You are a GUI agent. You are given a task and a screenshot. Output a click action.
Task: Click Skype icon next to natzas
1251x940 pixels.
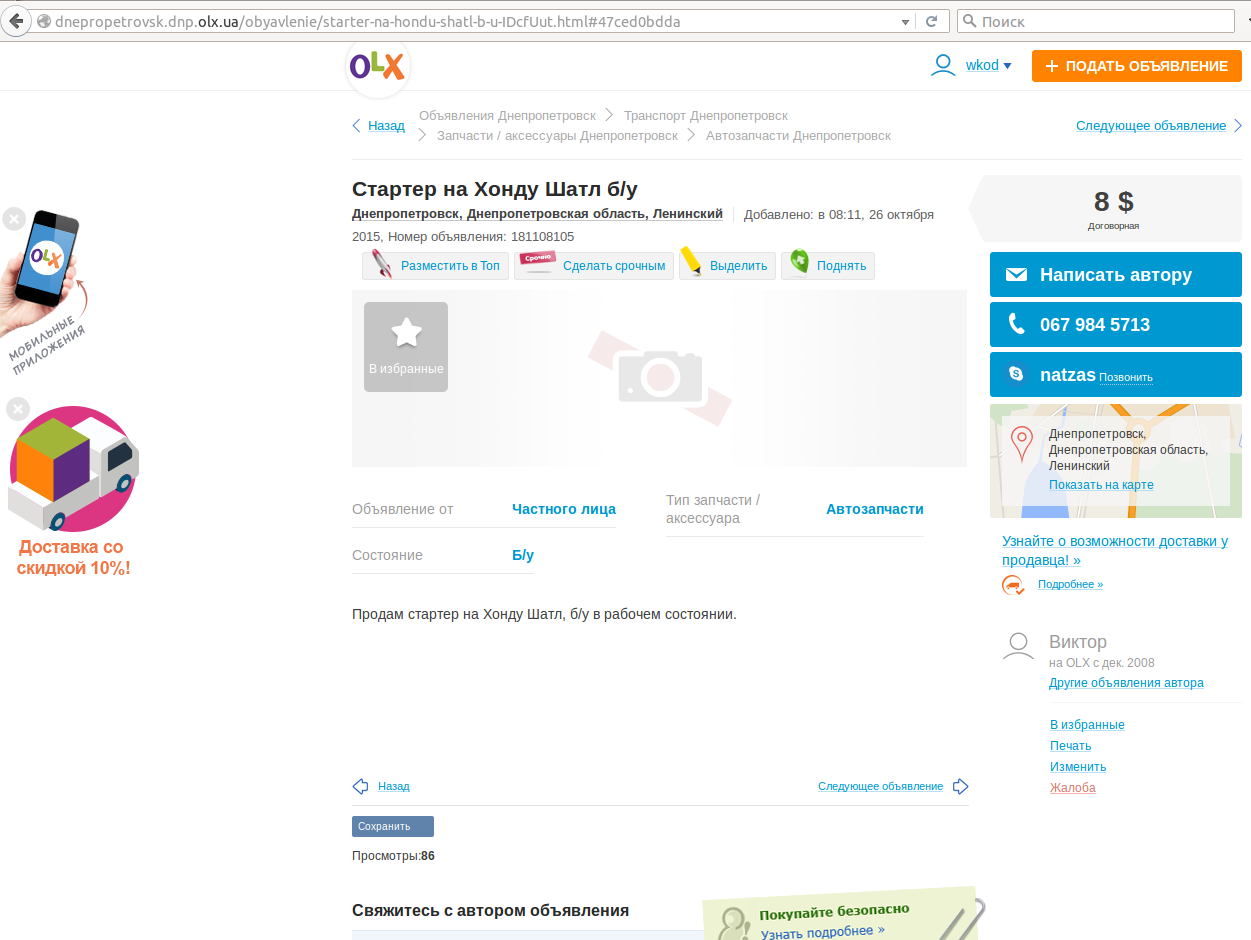(x=1017, y=374)
